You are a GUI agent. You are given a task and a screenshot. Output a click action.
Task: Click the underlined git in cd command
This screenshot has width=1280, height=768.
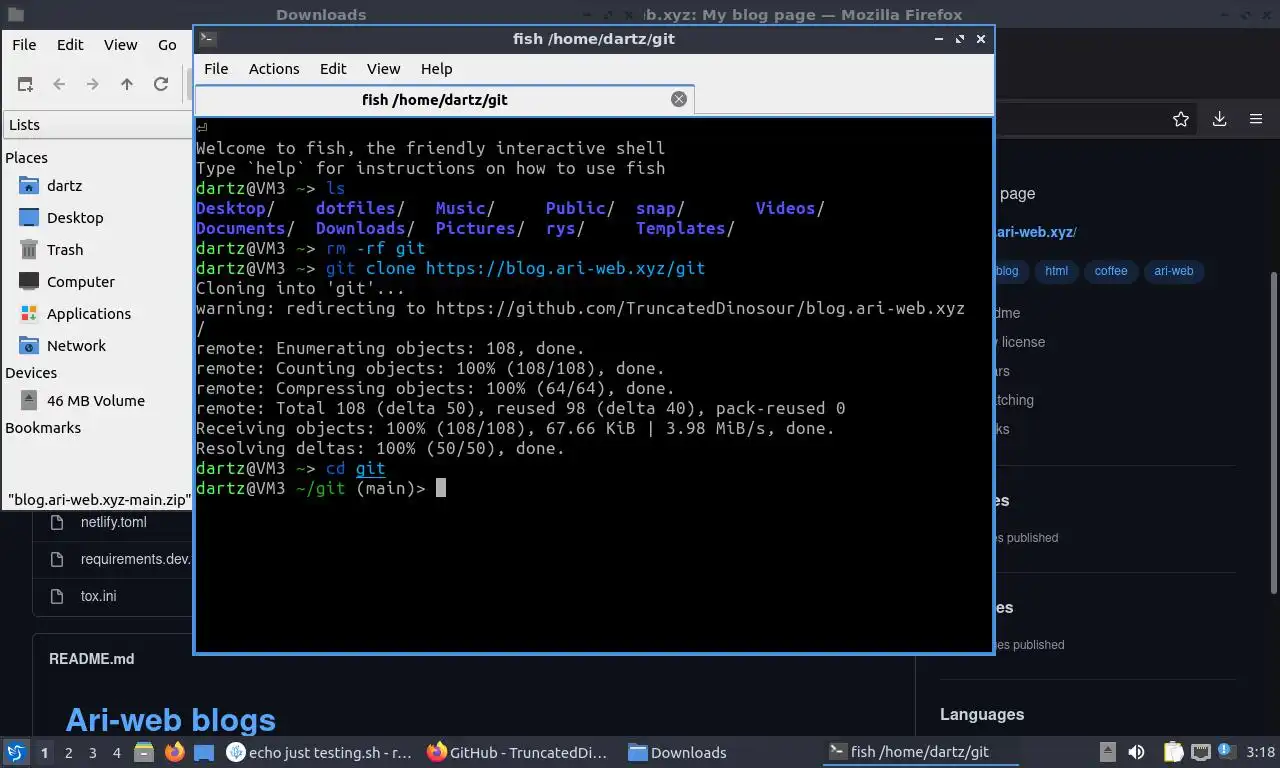(x=370, y=468)
